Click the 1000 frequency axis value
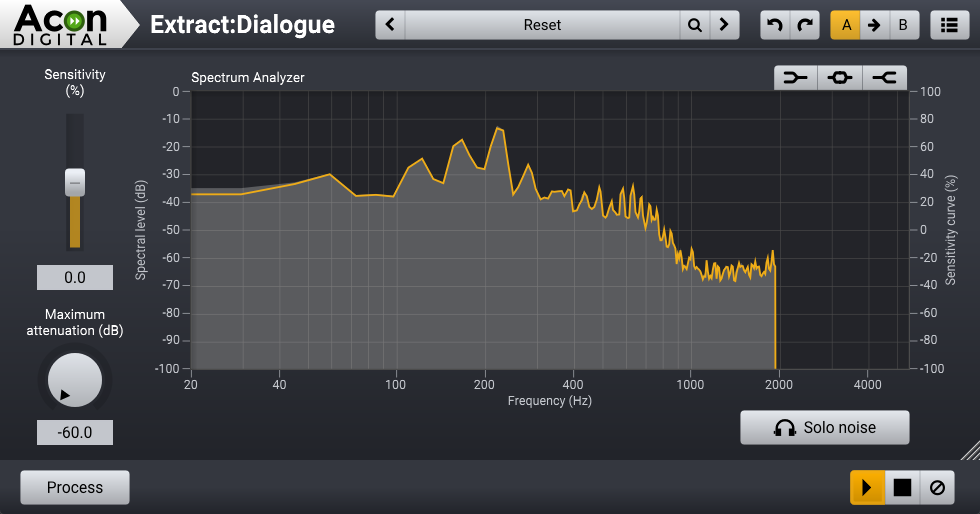 click(690, 385)
